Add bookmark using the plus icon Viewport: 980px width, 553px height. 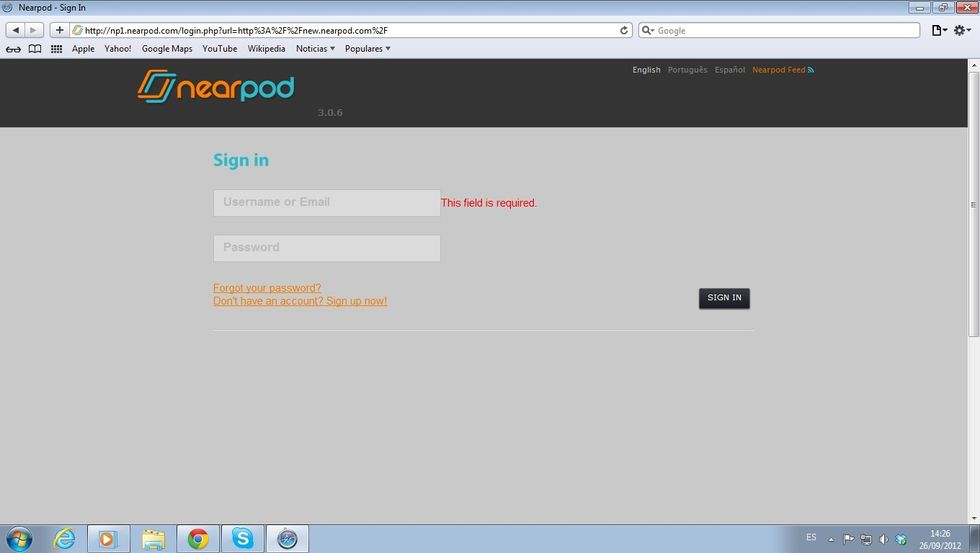click(59, 30)
